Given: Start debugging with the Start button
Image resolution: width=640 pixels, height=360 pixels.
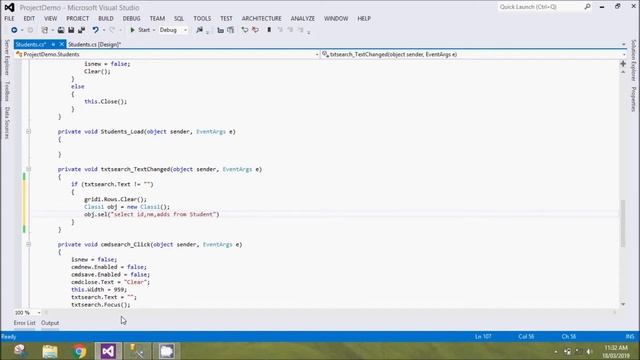Looking at the screenshot, I should pos(140,30).
